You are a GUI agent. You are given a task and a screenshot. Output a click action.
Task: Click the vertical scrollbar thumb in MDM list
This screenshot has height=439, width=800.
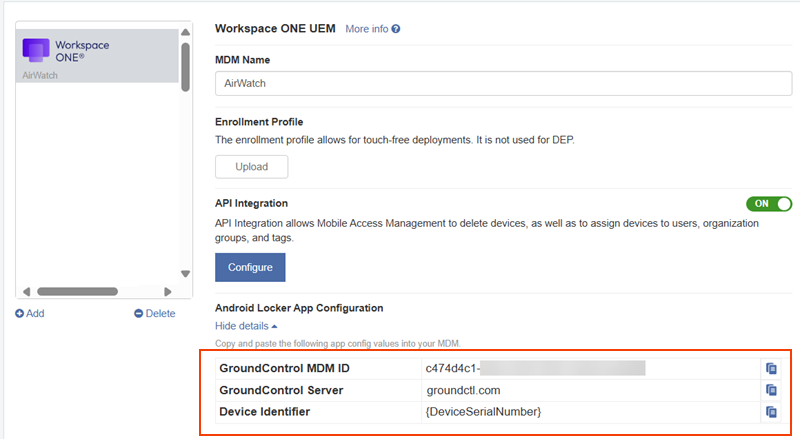(185, 67)
